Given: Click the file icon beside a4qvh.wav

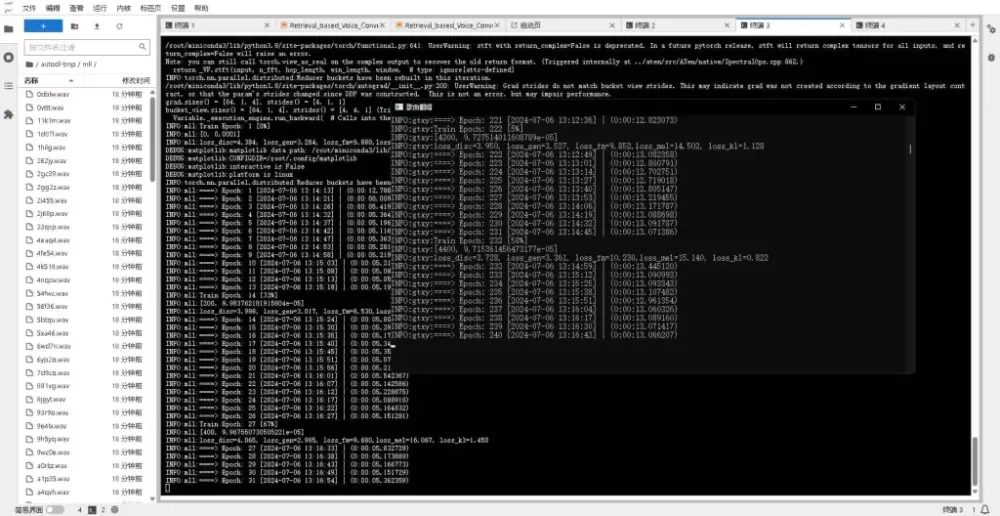Looking at the screenshot, I should [29, 492].
